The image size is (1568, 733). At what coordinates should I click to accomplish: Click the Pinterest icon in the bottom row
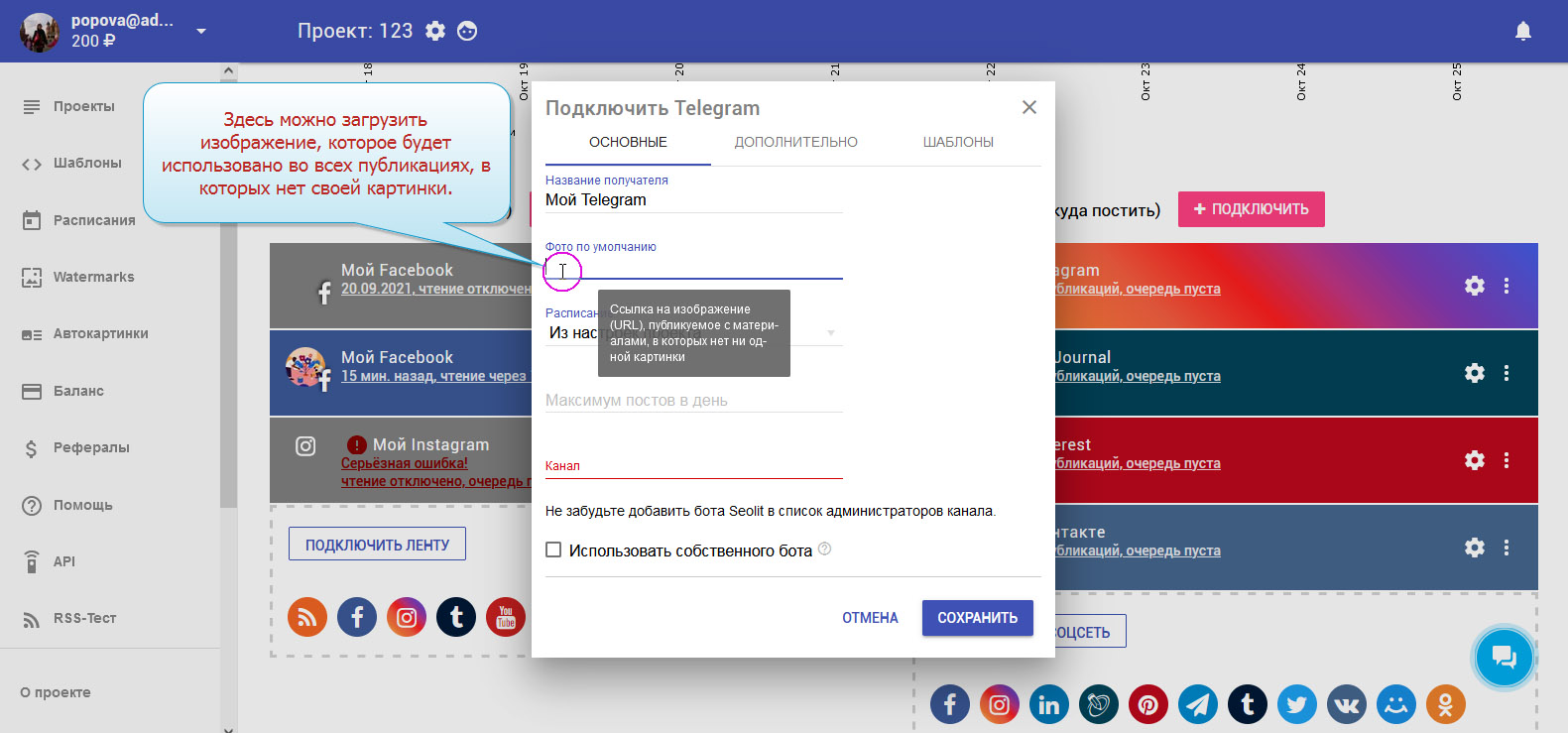(1147, 704)
